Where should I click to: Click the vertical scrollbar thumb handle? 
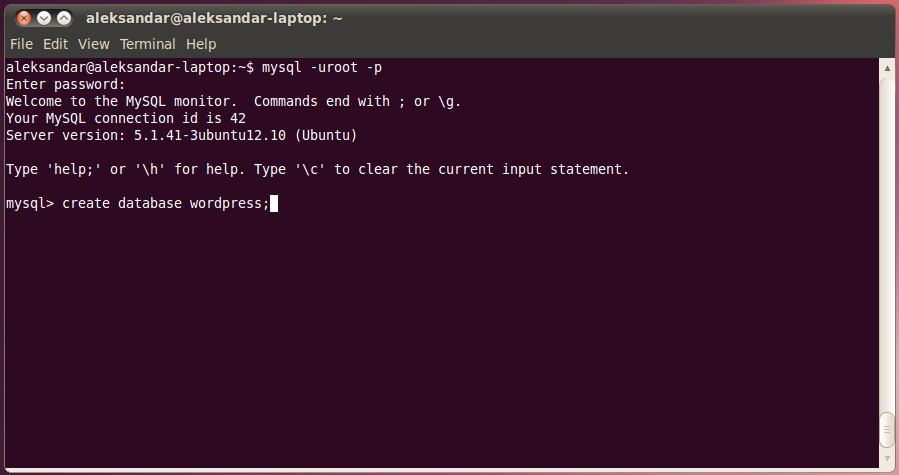(x=887, y=430)
